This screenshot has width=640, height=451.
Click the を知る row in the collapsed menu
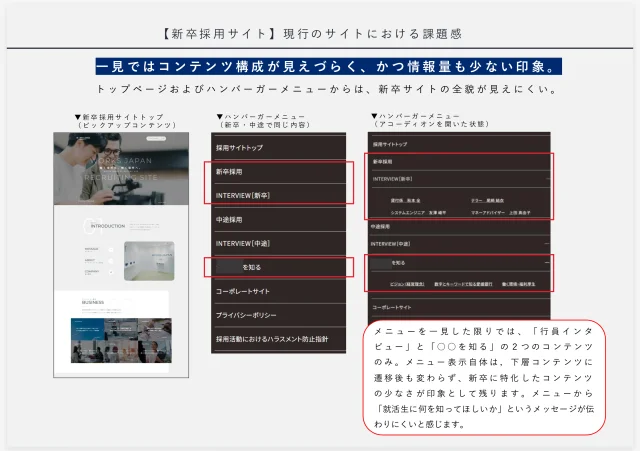tap(279, 267)
